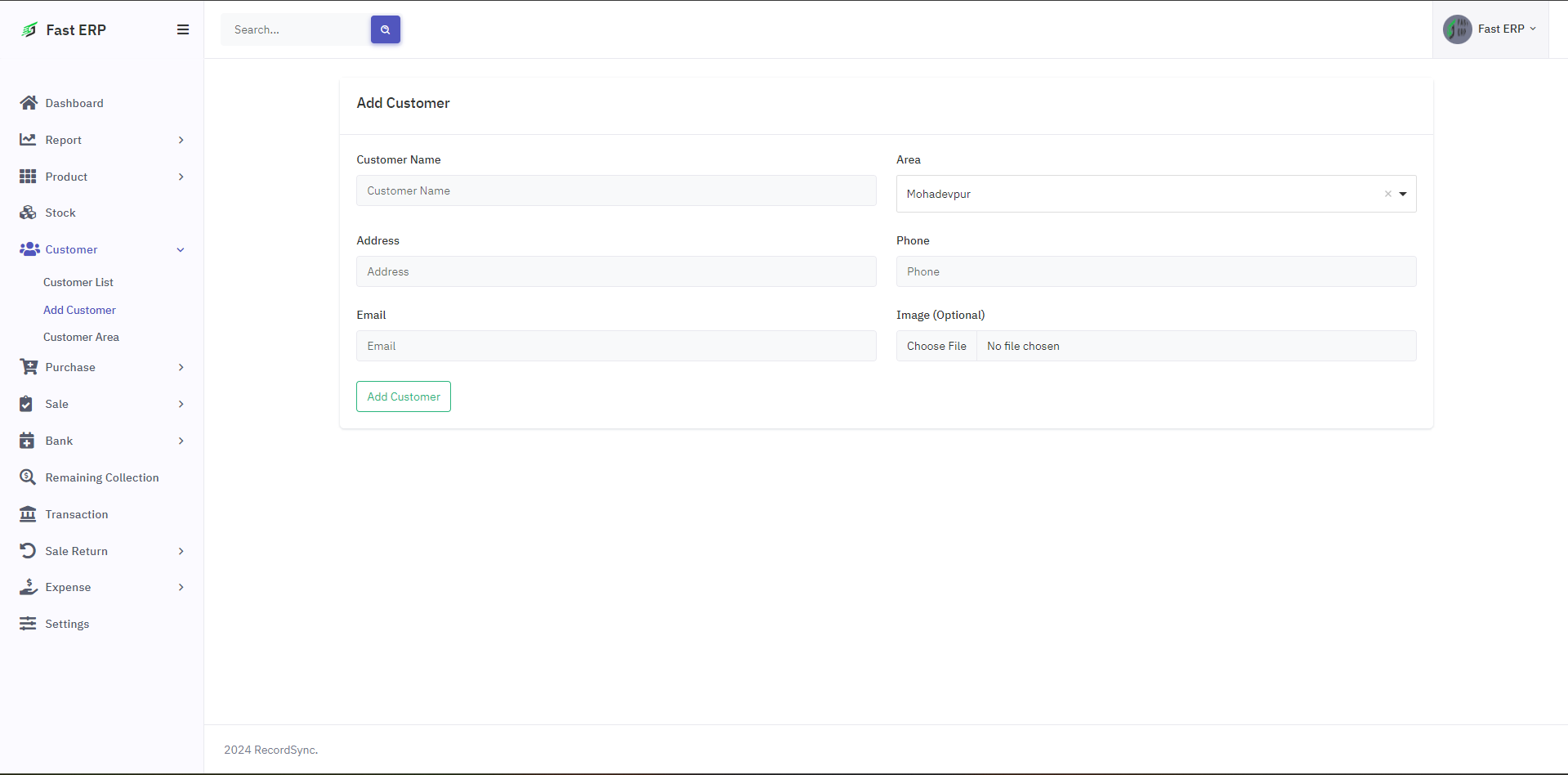The image size is (1568, 775).
Task: Click into the Phone text field
Action: (x=1155, y=271)
